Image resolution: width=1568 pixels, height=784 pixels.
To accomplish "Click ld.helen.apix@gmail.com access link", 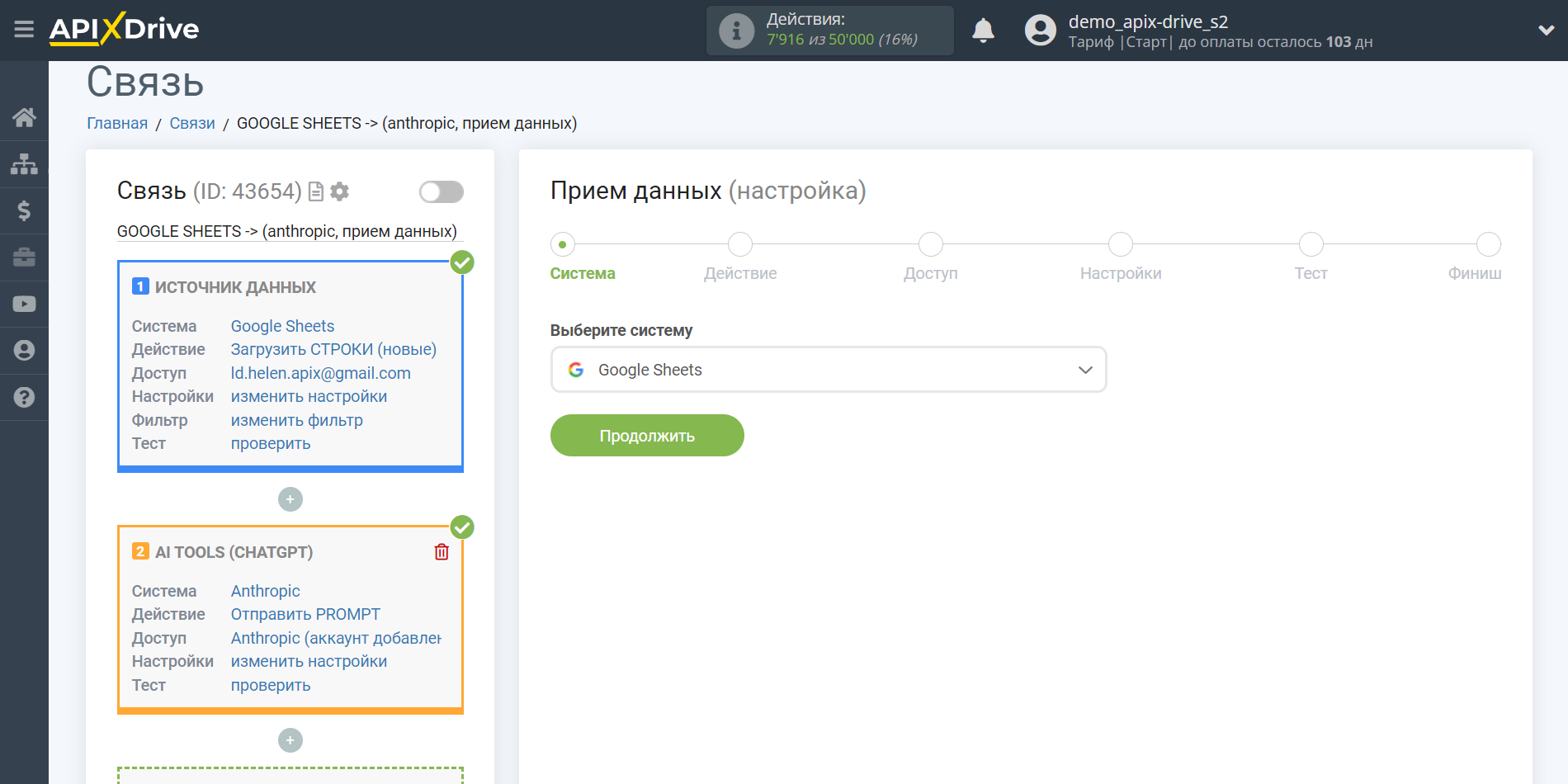I will [320, 373].
